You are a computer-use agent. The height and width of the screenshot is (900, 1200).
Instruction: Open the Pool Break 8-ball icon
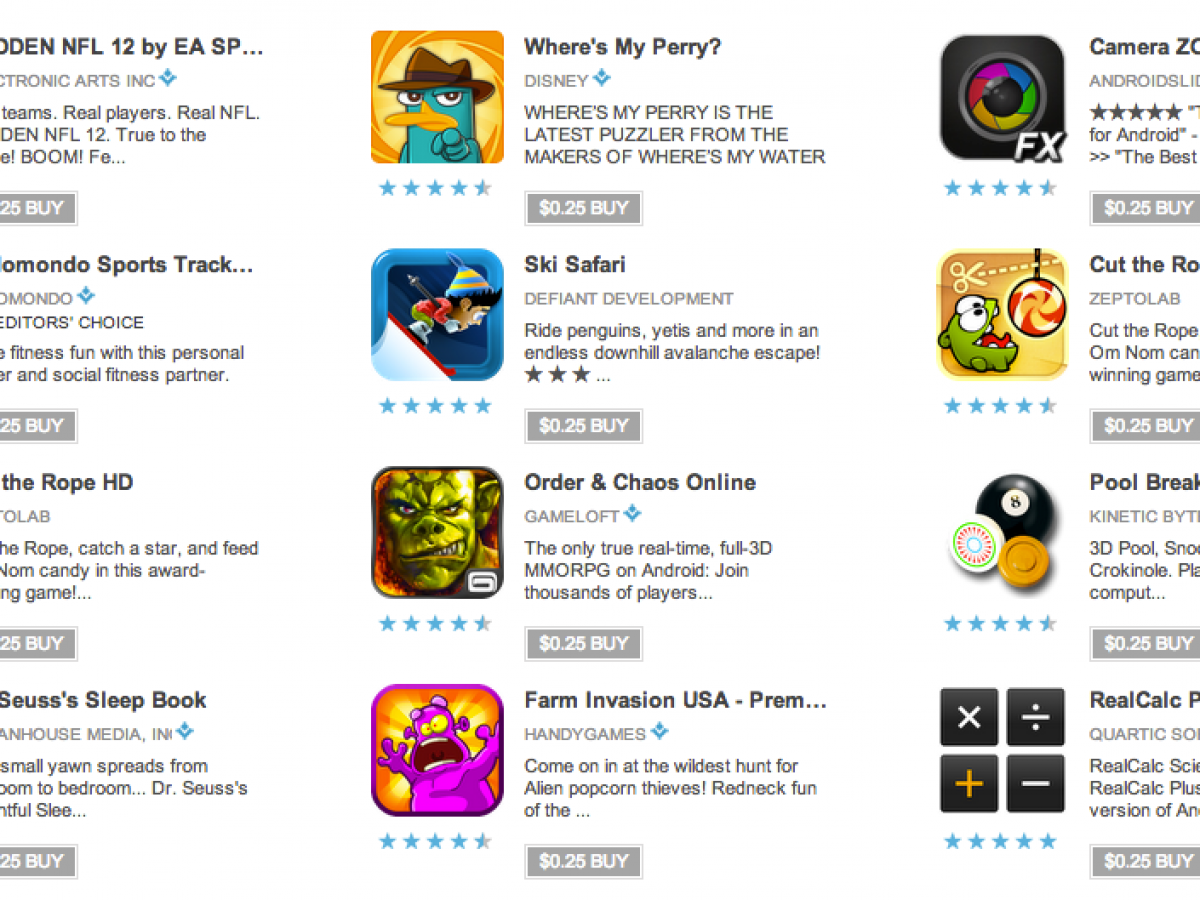[x=1002, y=533]
